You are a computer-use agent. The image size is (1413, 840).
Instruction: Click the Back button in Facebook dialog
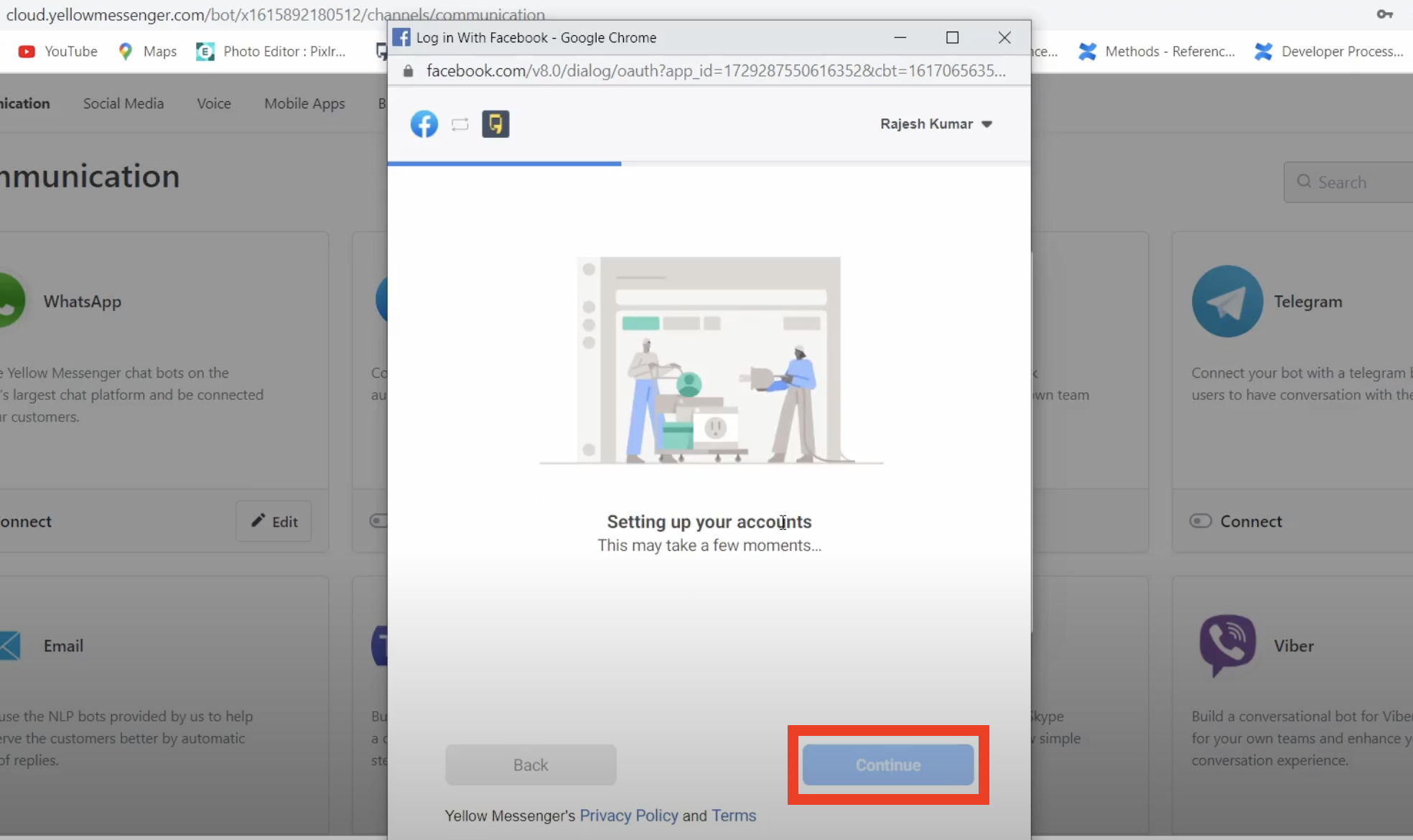tap(531, 765)
